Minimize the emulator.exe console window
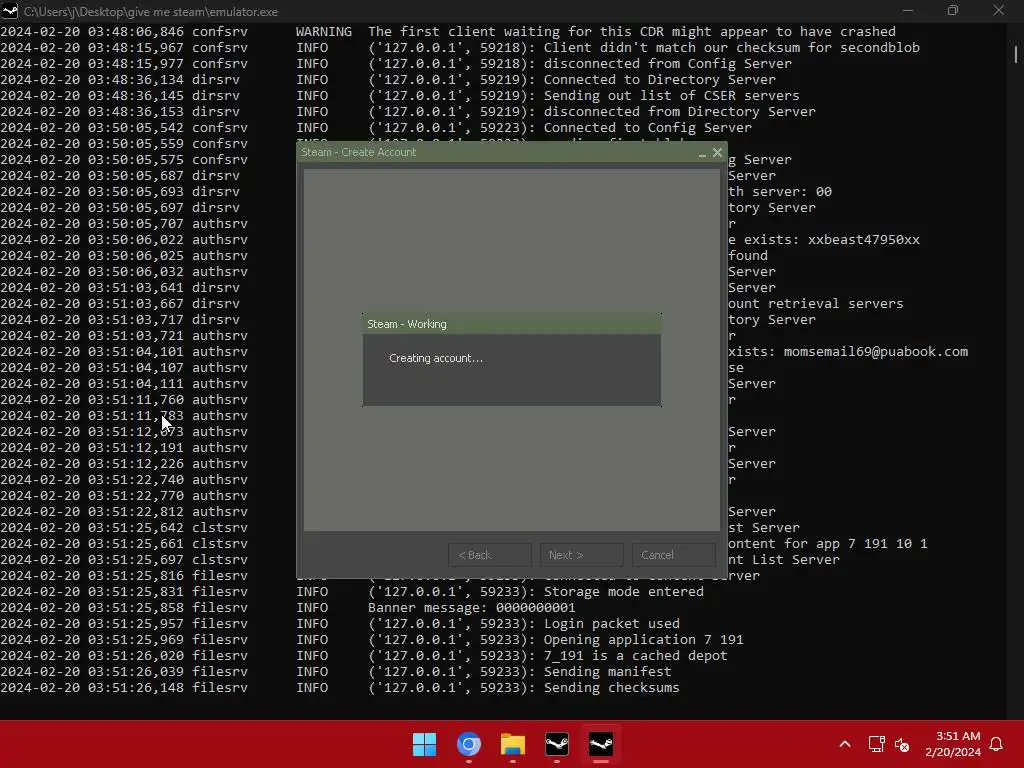1024x768 pixels. tap(908, 10)
